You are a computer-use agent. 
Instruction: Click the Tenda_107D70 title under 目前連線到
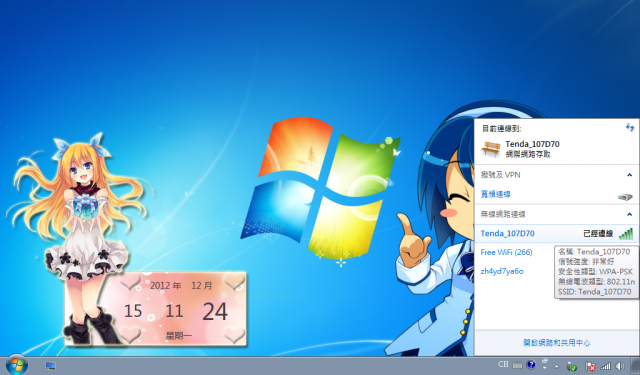pos(532,144)
